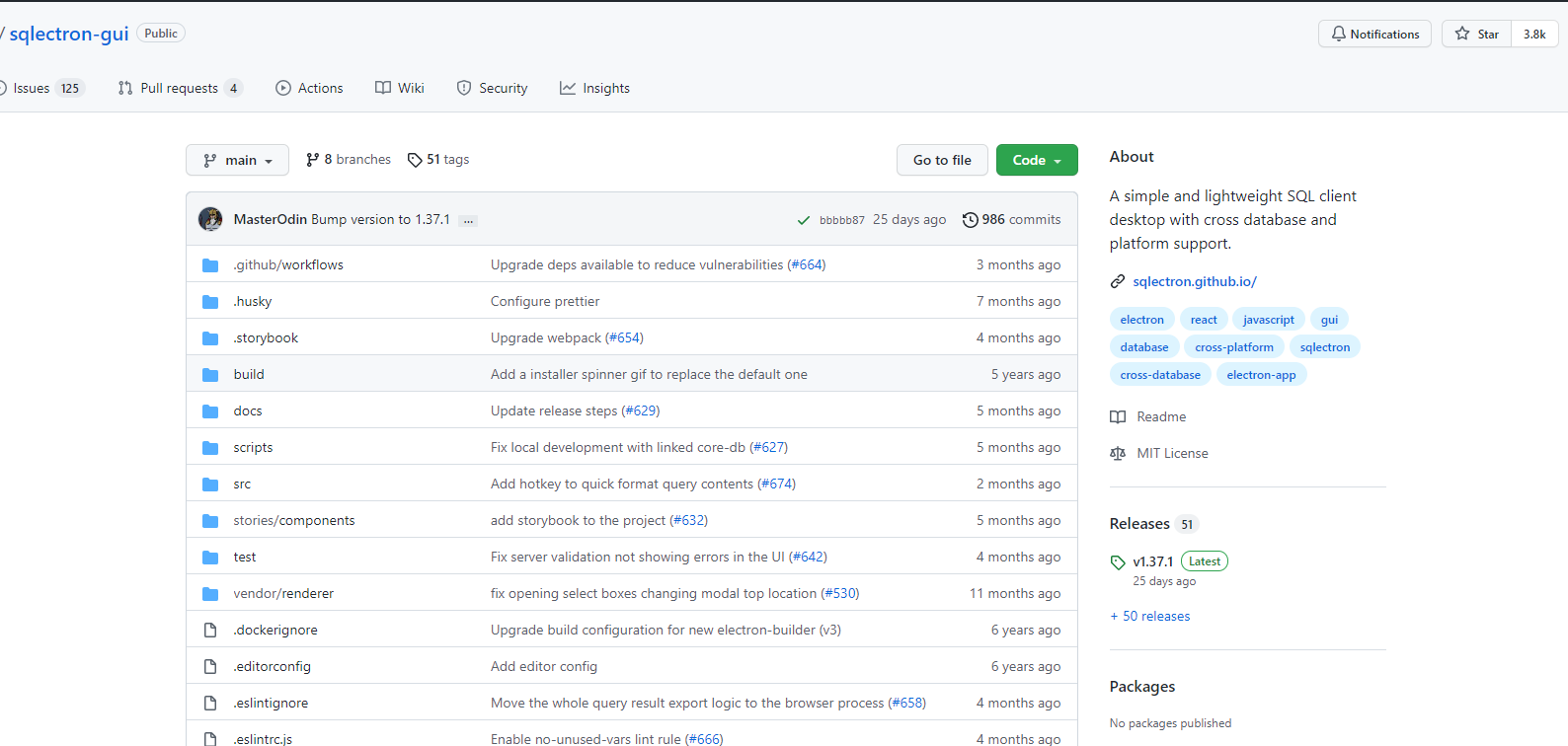Viewport: 1568px width, 746px height.
Task: Click the link icon next to sqlectron.github.io
Action: click(x=1118, y=282)
